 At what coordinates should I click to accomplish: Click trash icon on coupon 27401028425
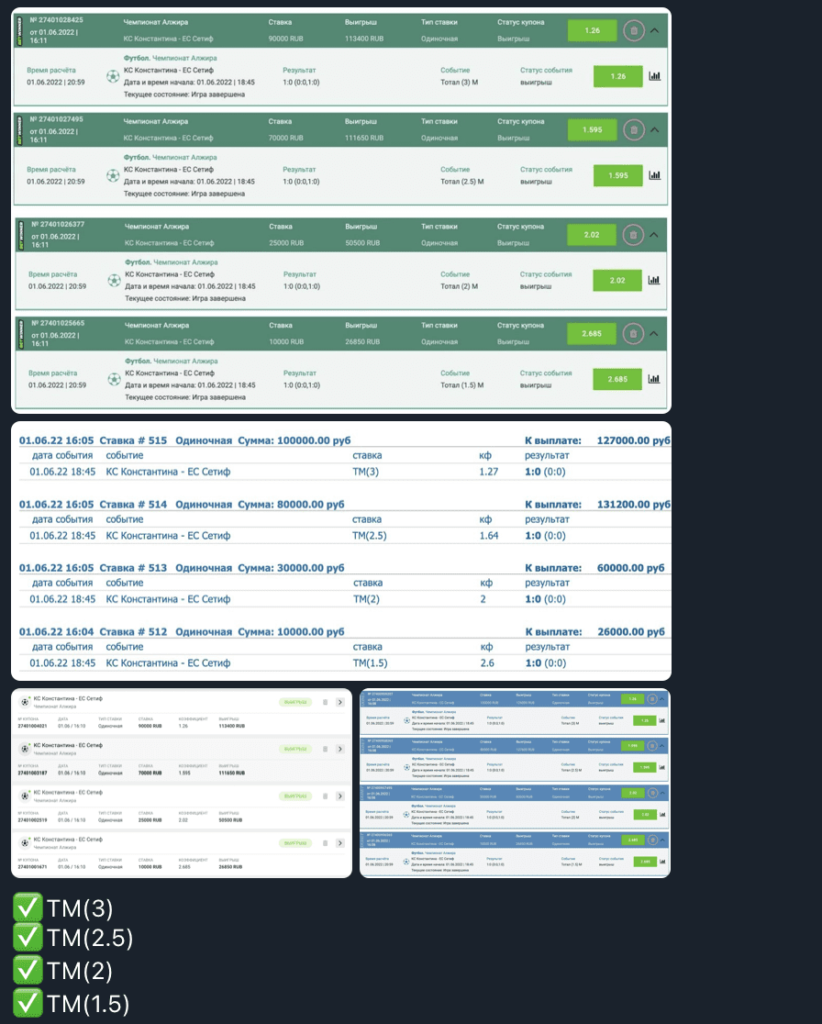(x=632, y=31)
